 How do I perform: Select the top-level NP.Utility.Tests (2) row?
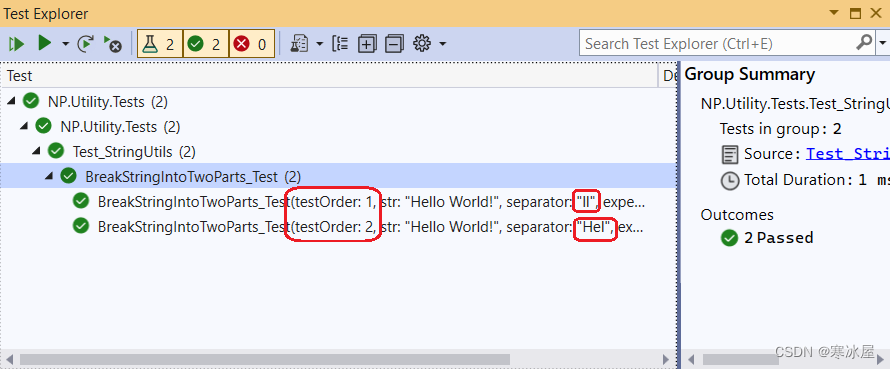point(338,102)
